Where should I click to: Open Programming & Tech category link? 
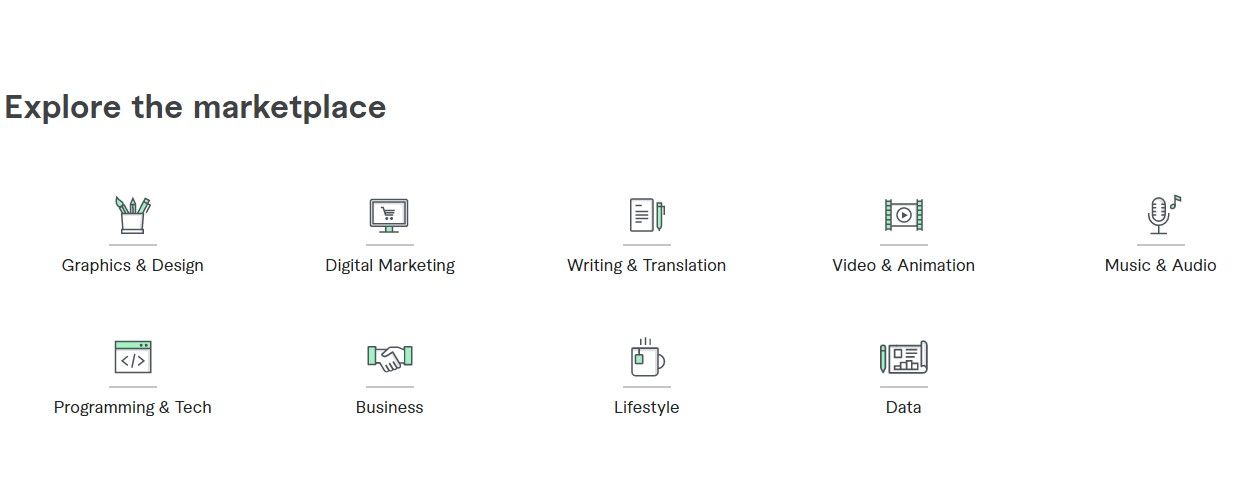(x=133, y=407)
